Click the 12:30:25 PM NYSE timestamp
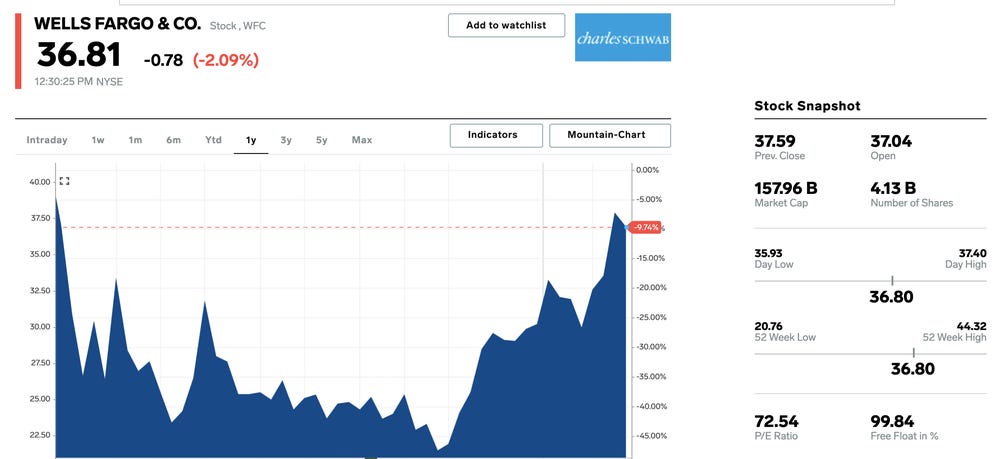Screen dimensions: 1000x459 coord(78,82)
